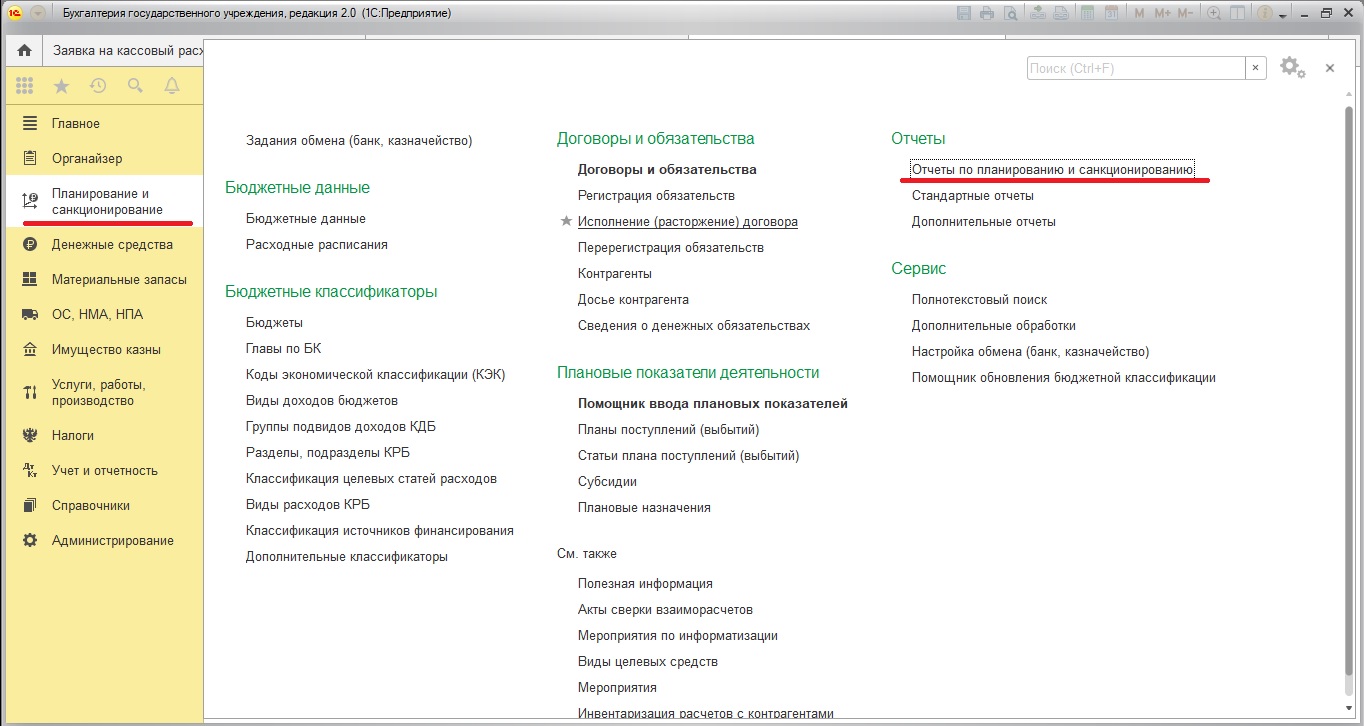Click into the Поиск (Ctrl+F) search field
The width and height of the screenshot is (1364, 726).
1135,68
